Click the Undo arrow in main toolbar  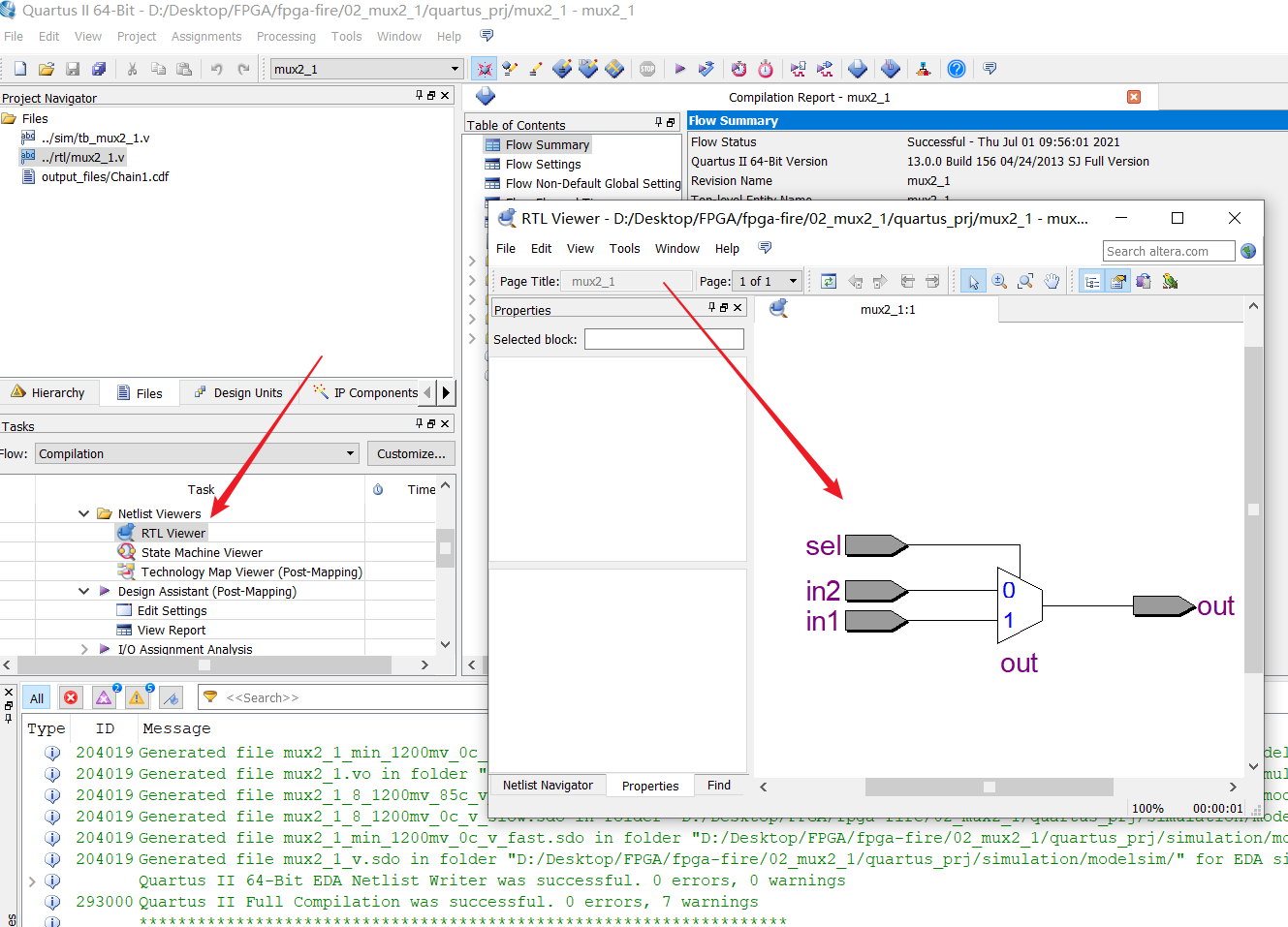[217, 69]
